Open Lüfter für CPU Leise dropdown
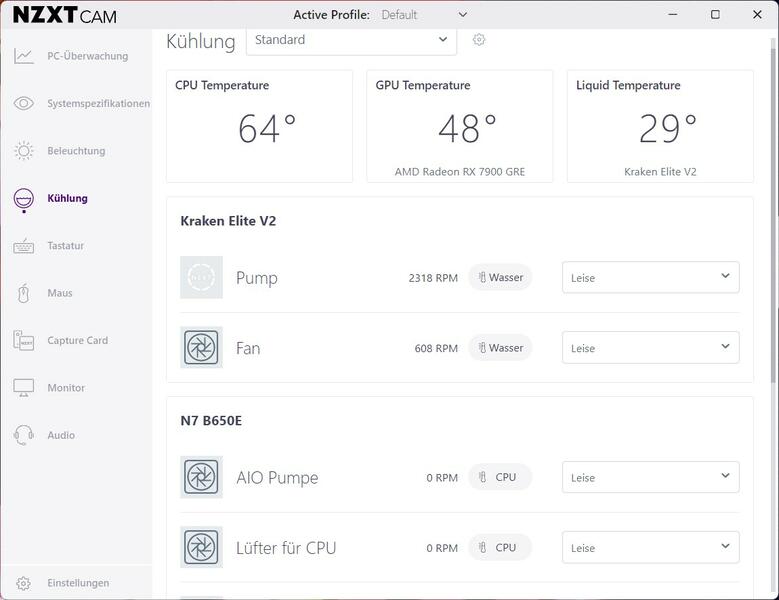 click(x=650, y=547)
